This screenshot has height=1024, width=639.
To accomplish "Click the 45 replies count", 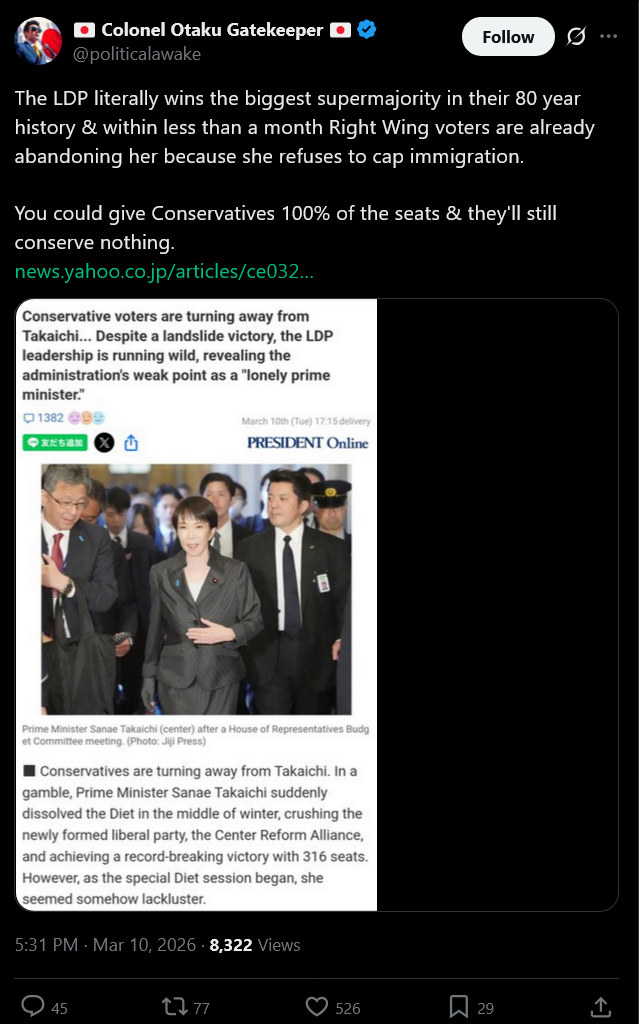I will pos(59,1008).
